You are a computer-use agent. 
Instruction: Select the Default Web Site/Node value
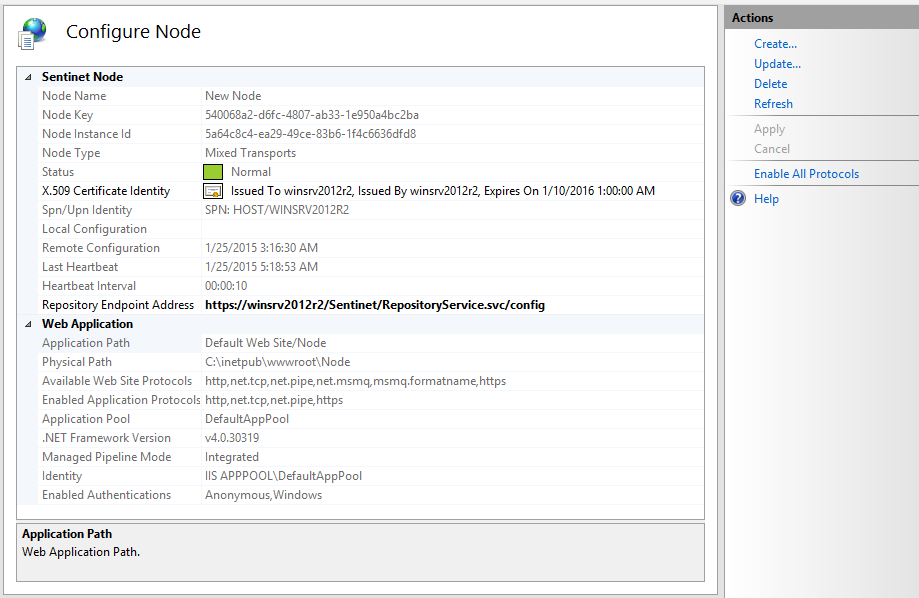pos(266,343)
